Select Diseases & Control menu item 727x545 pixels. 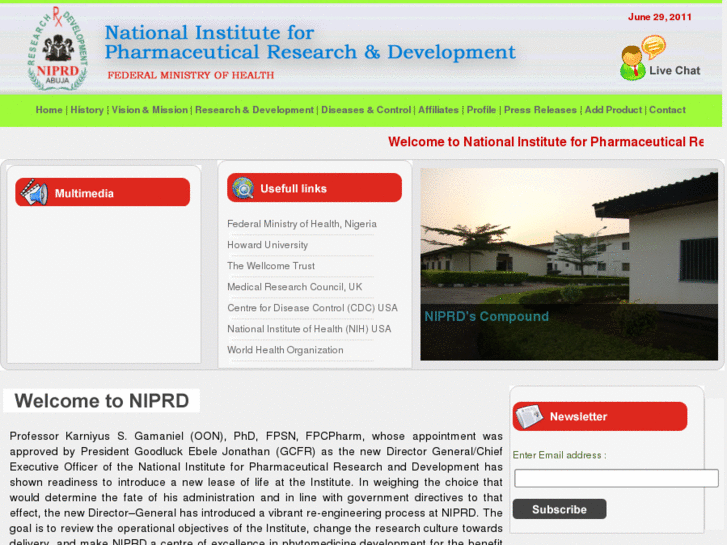click(x=366, y=110)
